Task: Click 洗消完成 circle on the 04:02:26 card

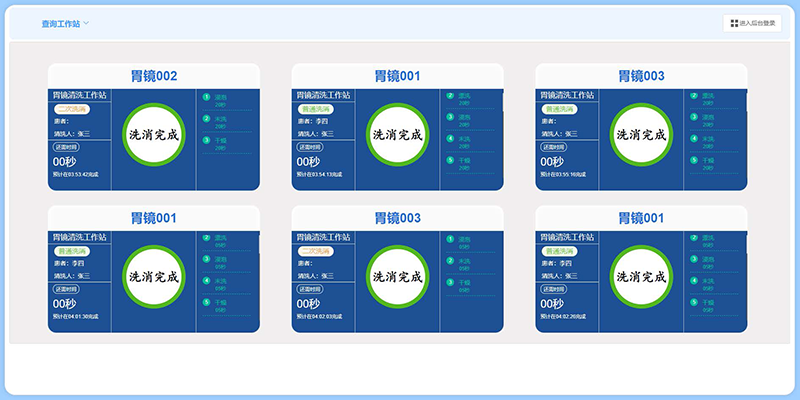Action: pyautogui.click(x=641, y=277)
